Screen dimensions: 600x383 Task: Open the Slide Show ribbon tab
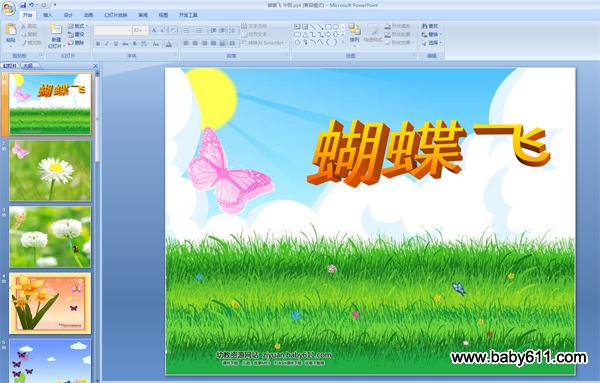116,15
